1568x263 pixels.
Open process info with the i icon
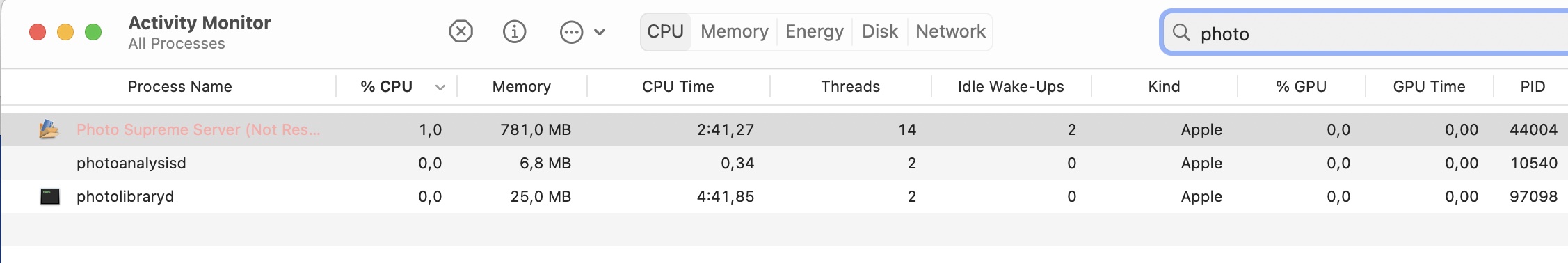[514, 31]
